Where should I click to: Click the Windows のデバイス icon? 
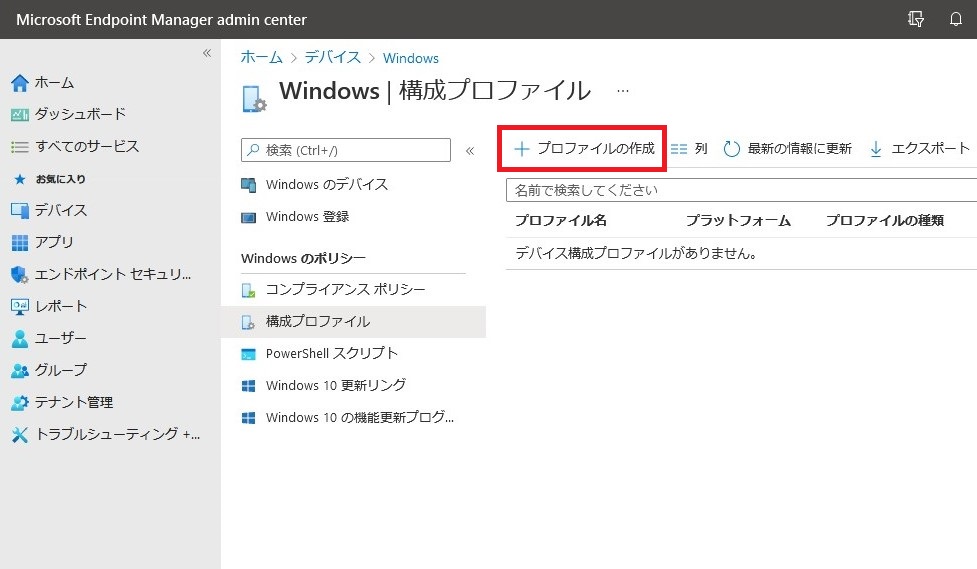pyautogui.click(x=249, y=185)
